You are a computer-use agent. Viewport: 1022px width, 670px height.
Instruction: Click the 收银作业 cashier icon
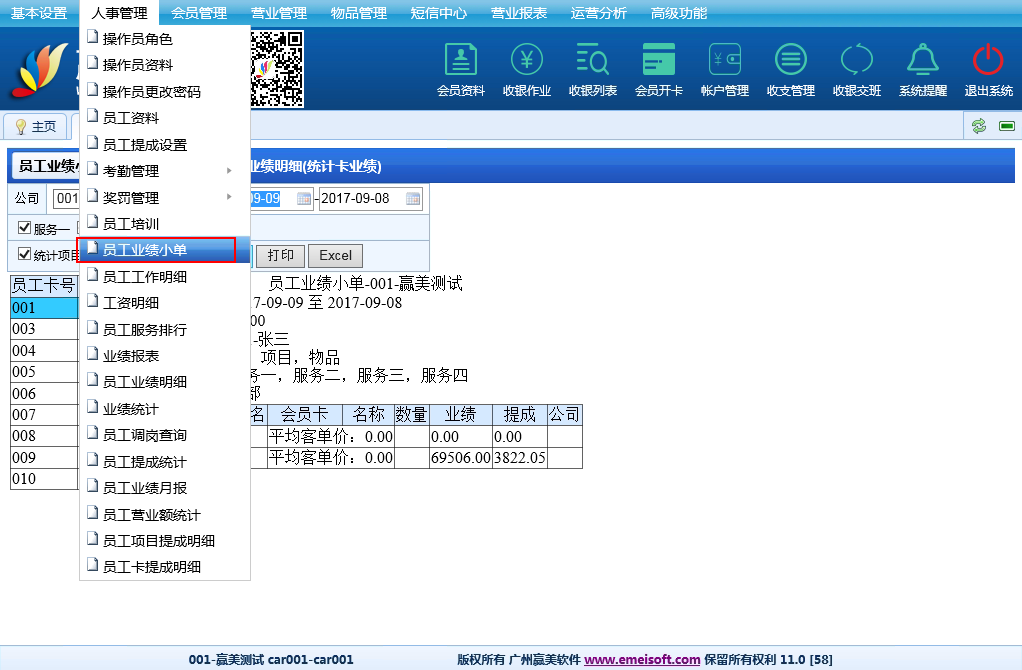(527, 61)
